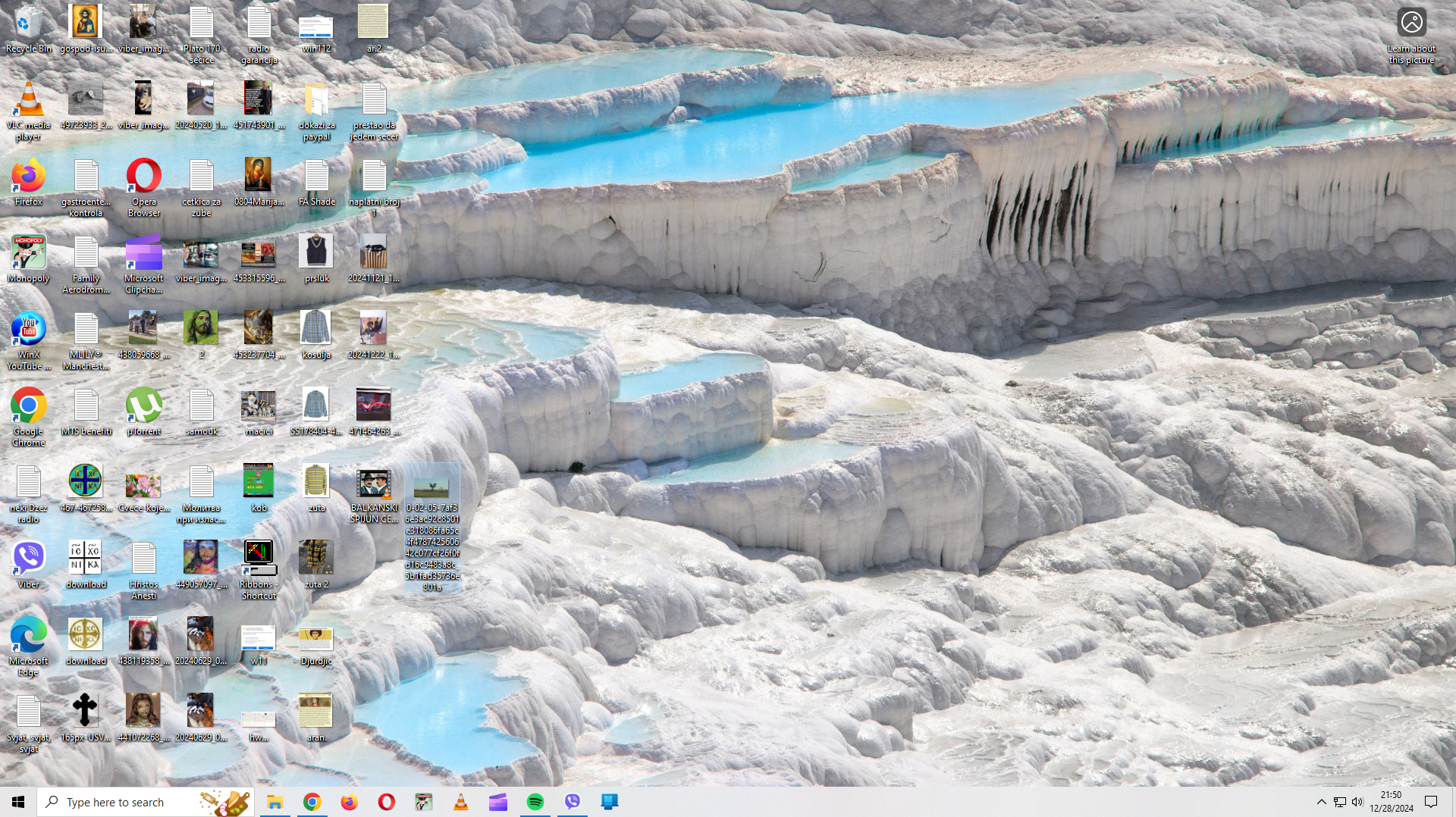Select the 'Family Aerodrom' text file

(86, 265)
